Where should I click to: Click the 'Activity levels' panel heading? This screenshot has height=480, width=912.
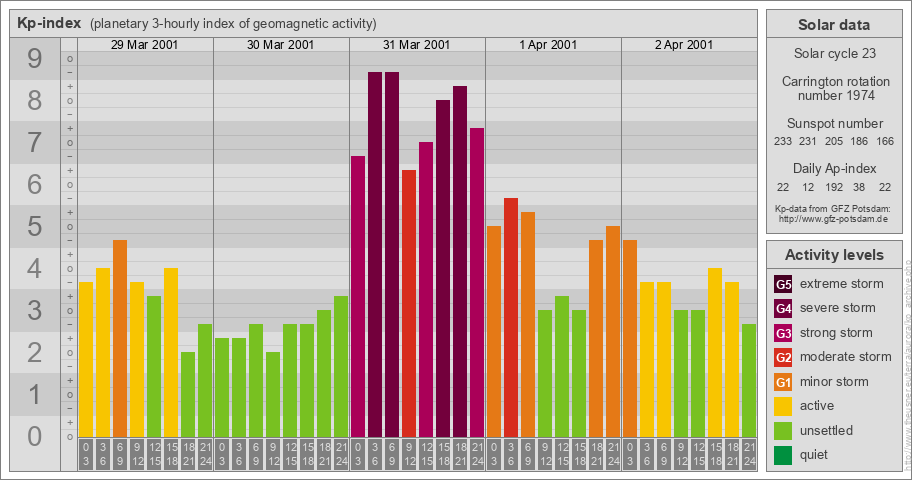(x=834, y=255)
